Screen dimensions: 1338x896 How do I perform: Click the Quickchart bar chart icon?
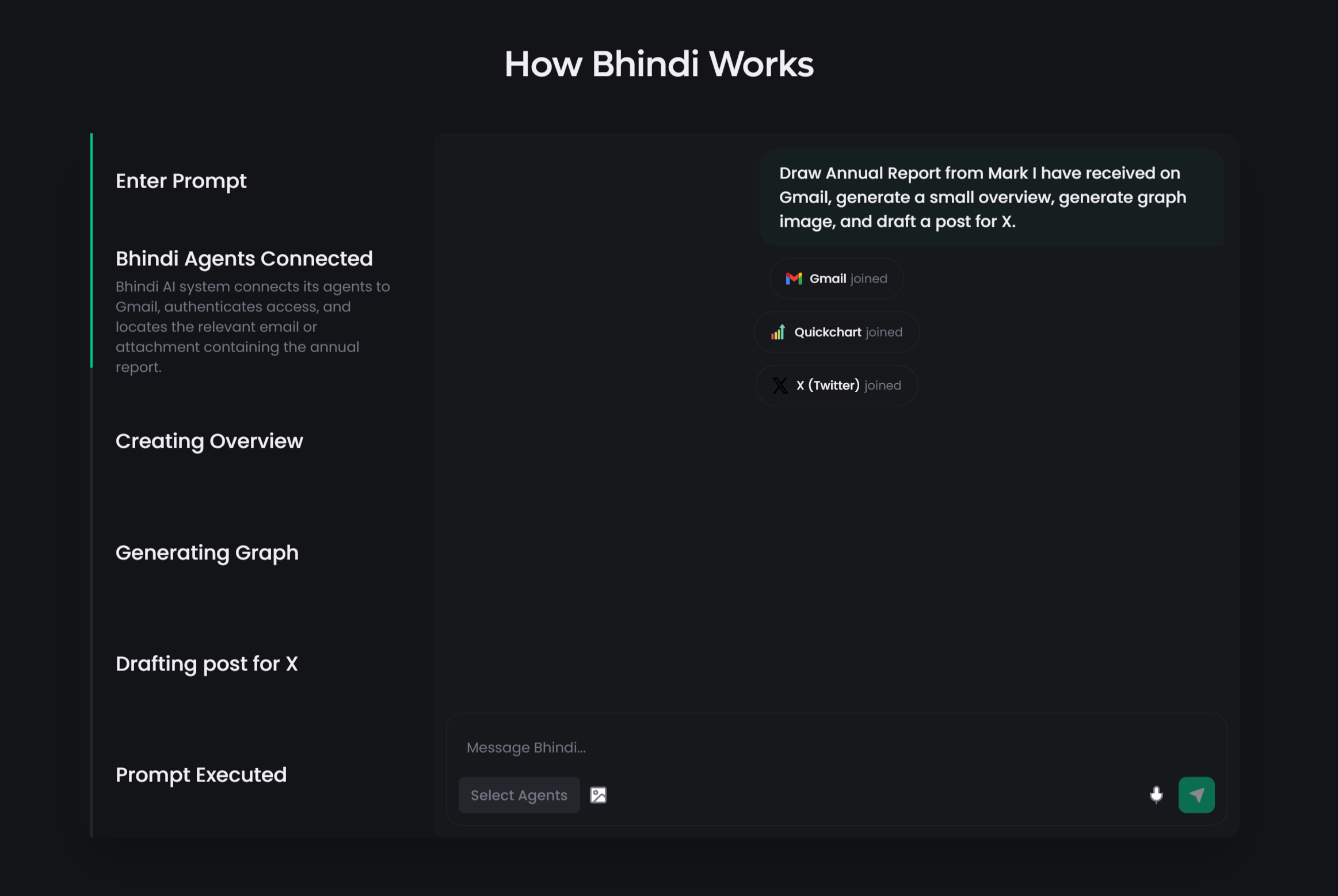778,332
